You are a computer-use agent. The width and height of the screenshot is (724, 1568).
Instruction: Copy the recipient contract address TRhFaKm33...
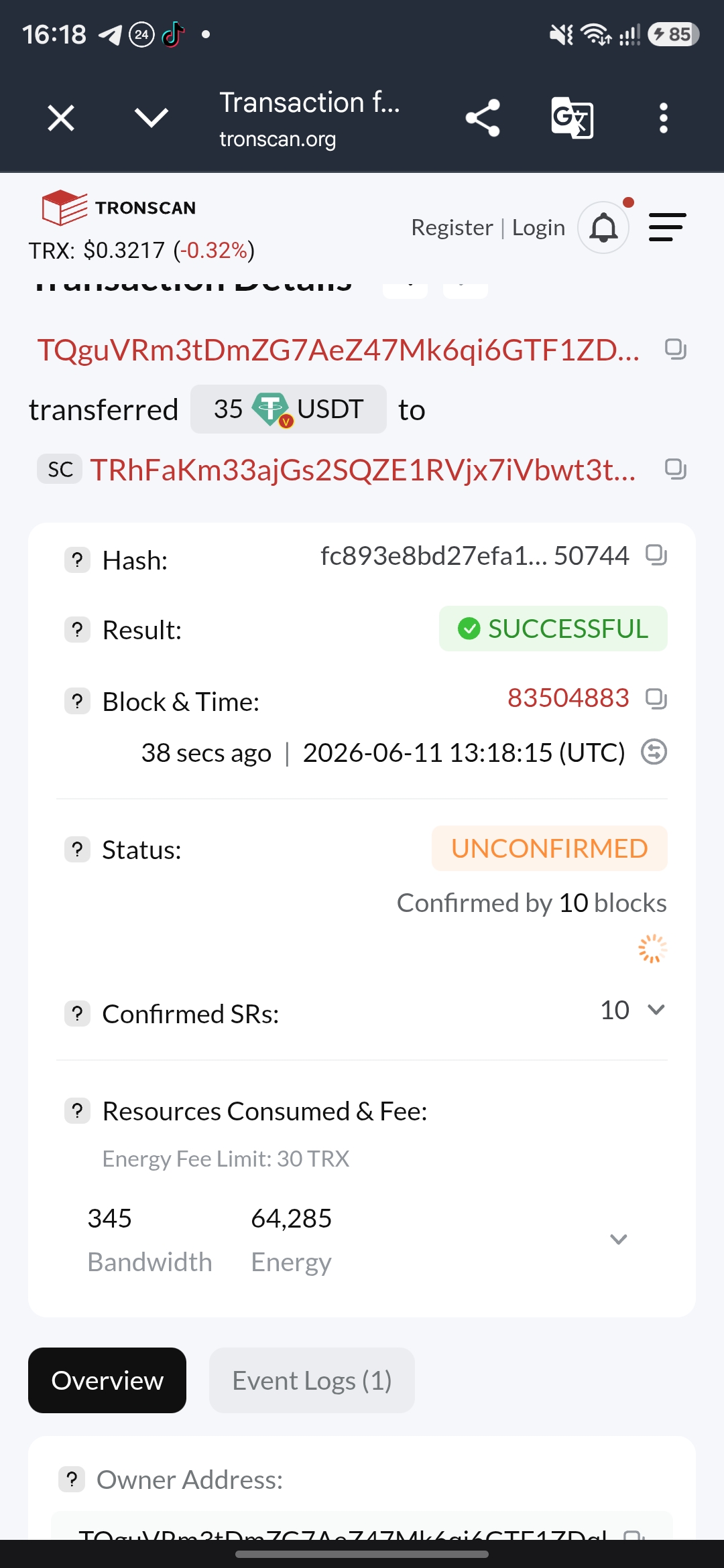(x=675, y=469)
